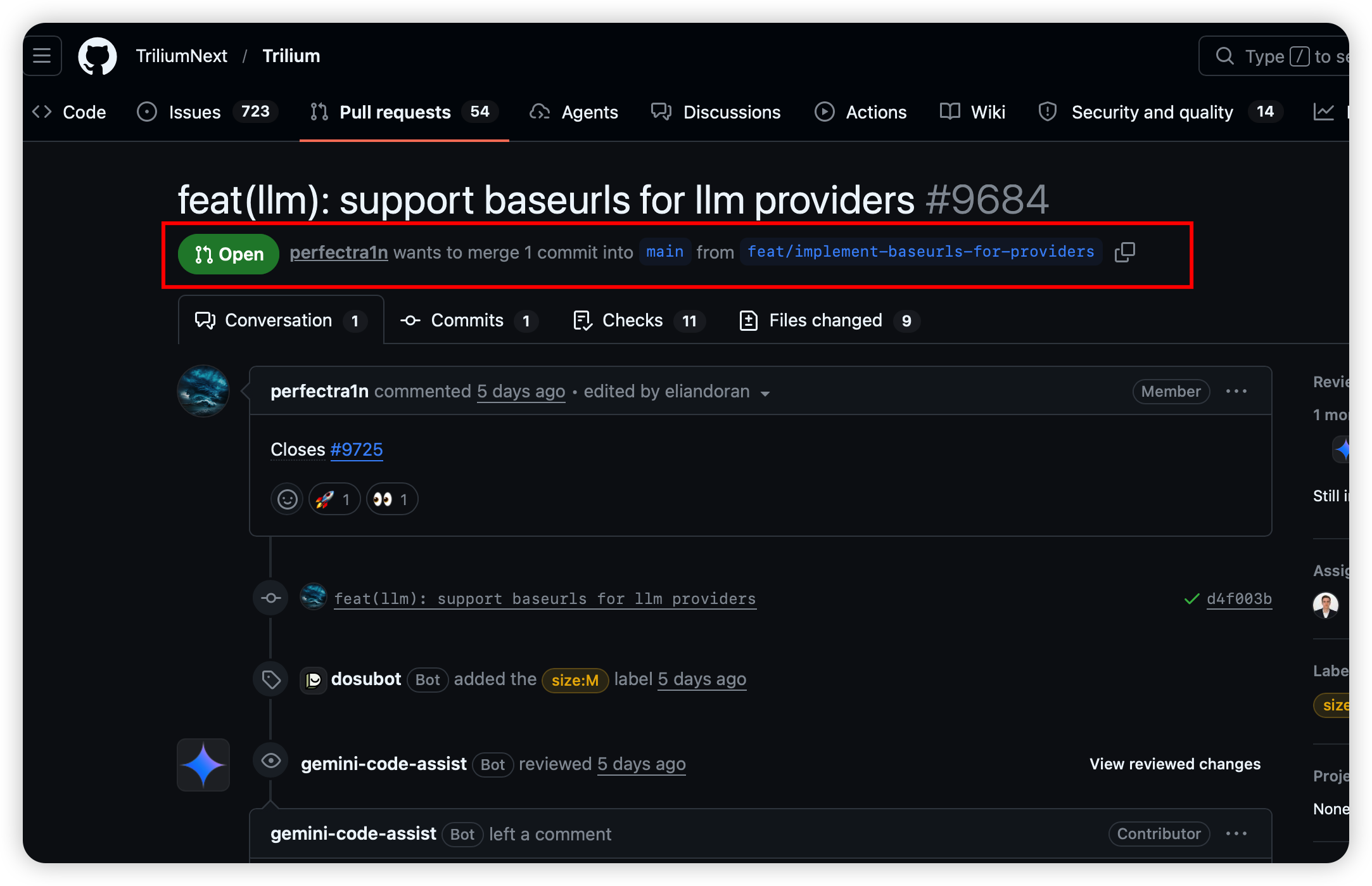Open gemini-code-assist reviewer name link
The width and height of the screenshot is (1372, 886).
384,764
